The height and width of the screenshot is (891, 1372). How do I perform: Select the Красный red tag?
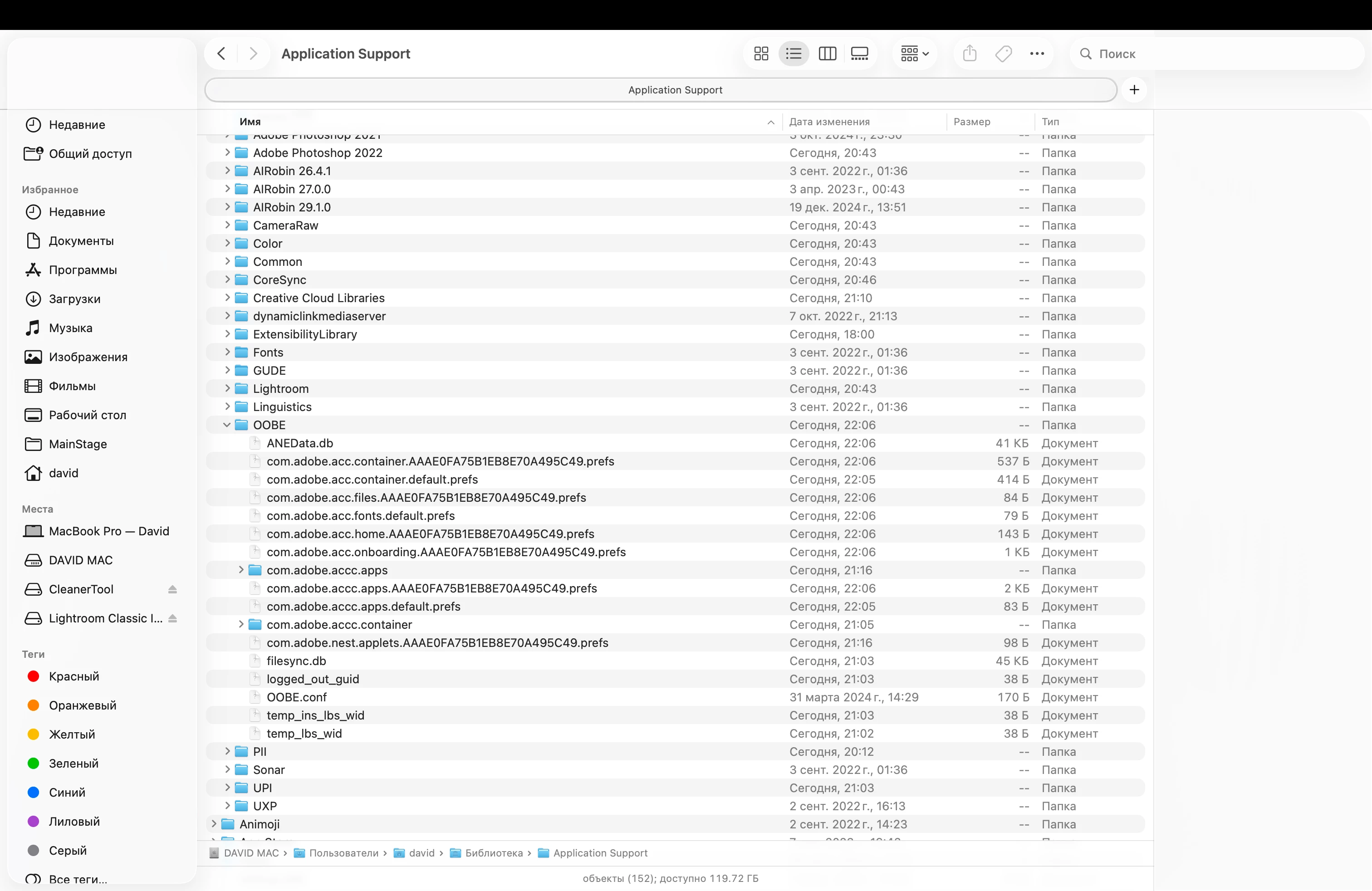(x=74, y=676)
